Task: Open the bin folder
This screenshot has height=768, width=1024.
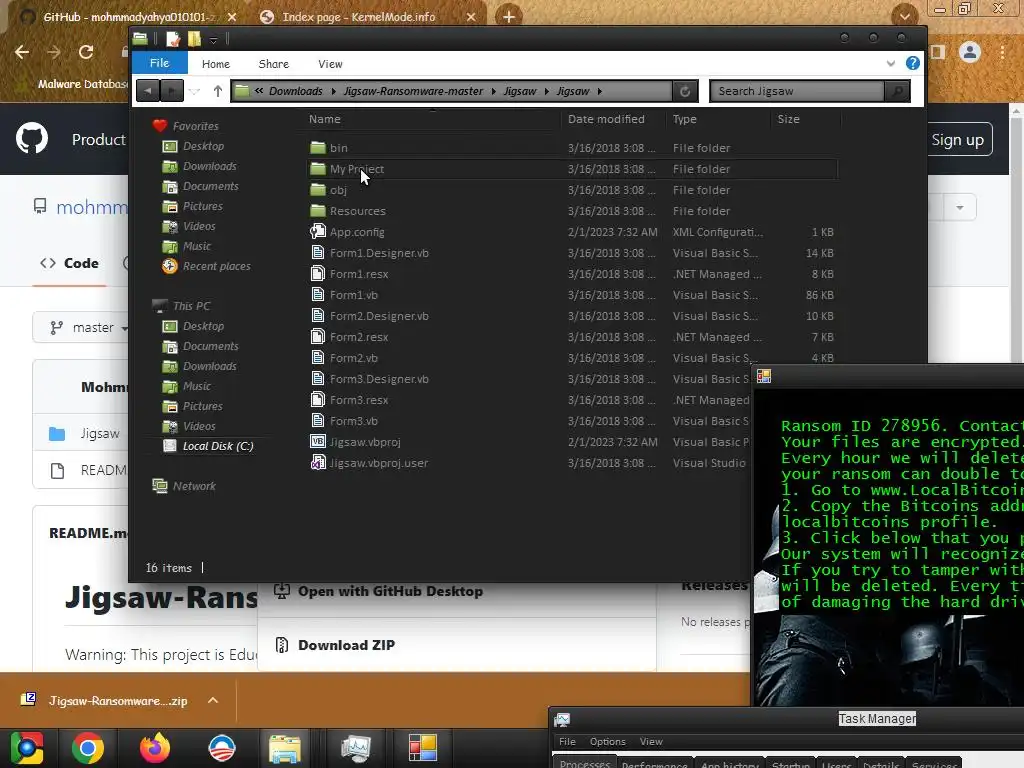Action: pos(338,148)
